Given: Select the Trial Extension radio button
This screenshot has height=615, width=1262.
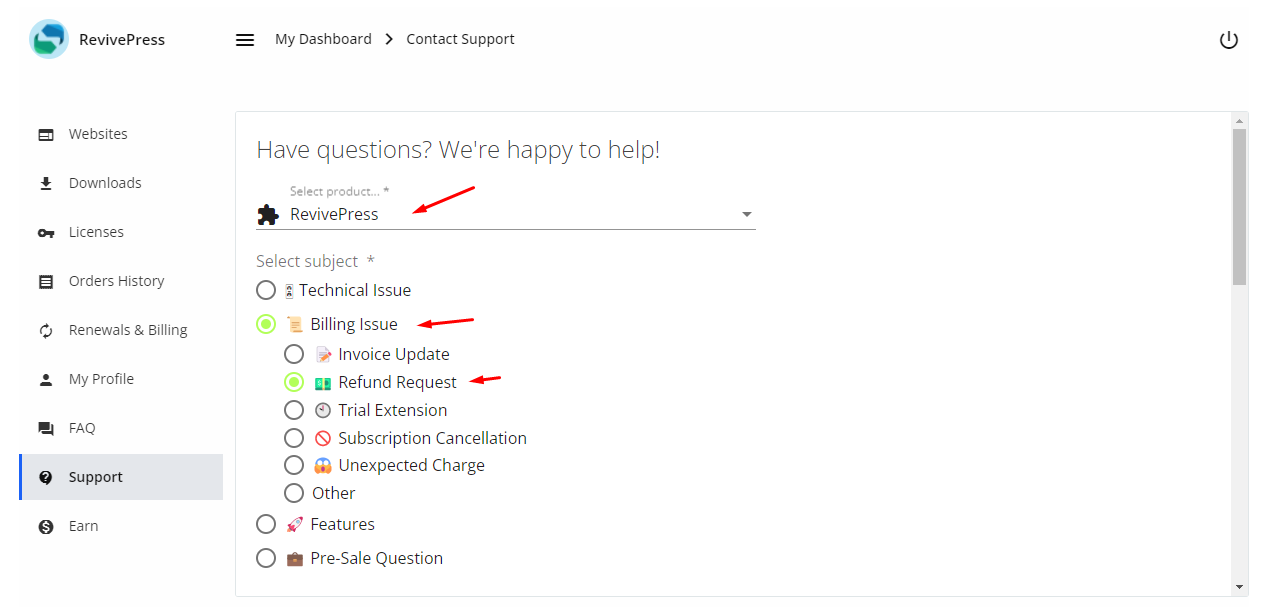Looking at the screenshot, I should pos(294,410).
